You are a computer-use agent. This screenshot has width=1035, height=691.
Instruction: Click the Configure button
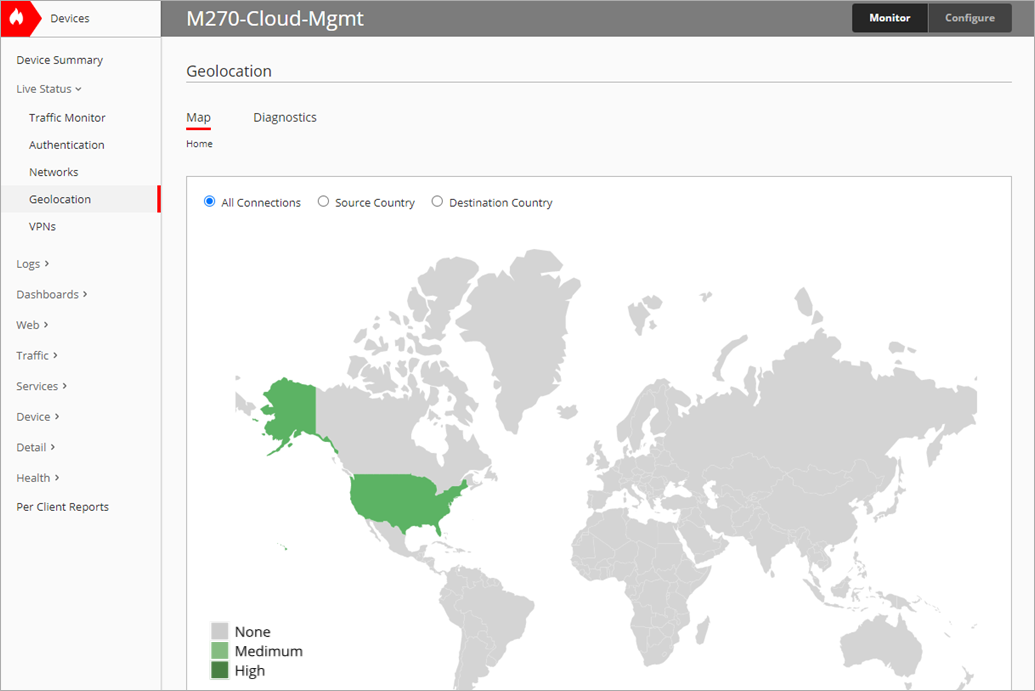pyautogui.click(x=969, y=18)
